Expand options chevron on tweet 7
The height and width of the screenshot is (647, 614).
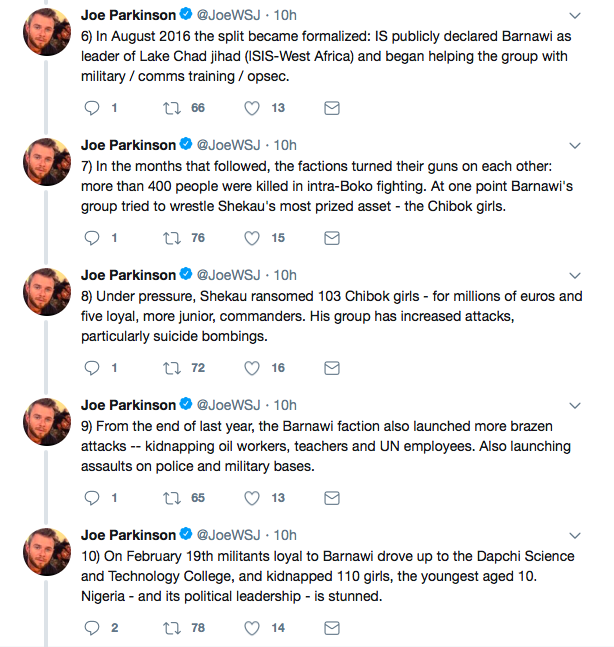pyautogui.click(x=575, y=146)
